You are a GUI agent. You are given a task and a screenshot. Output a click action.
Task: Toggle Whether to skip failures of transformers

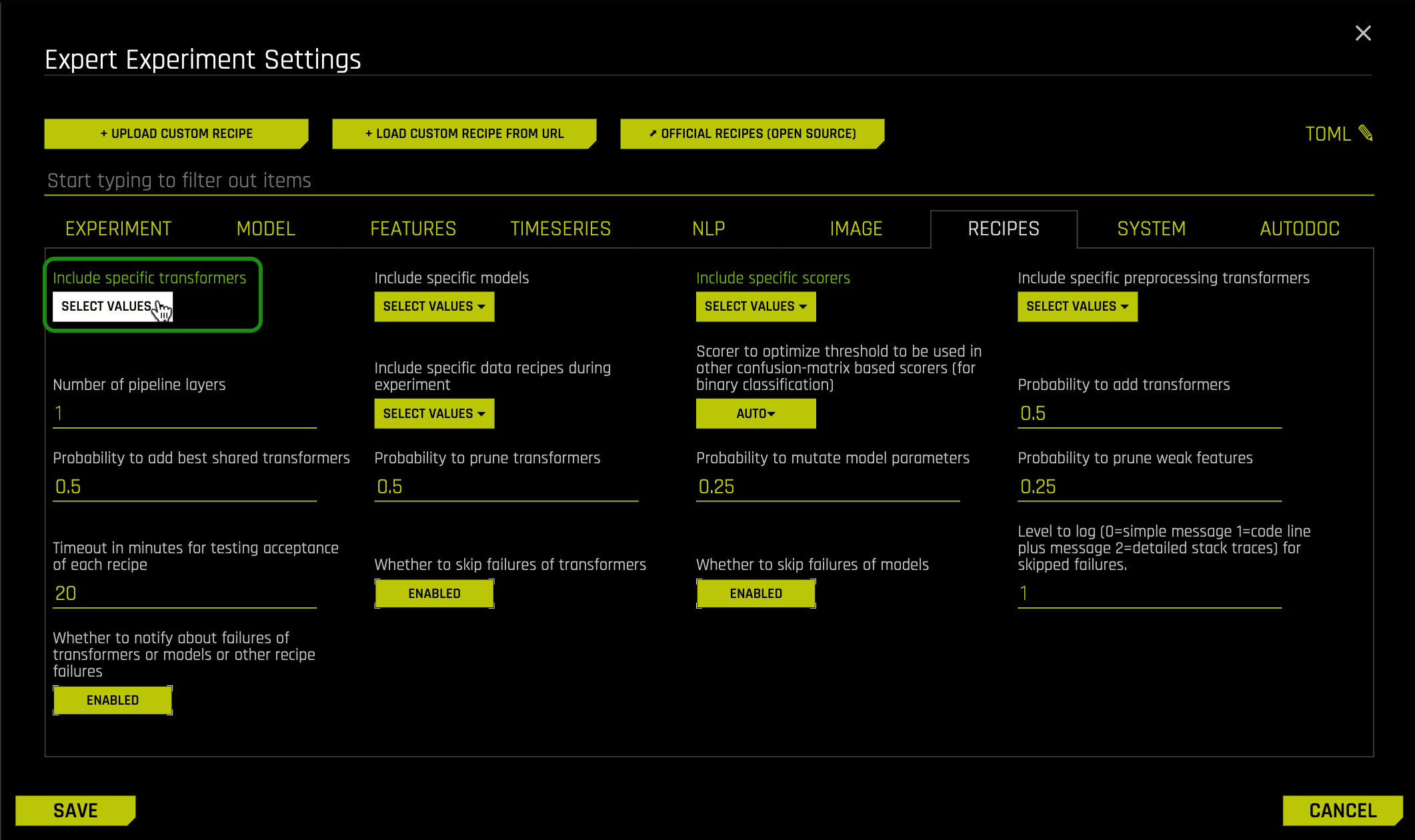tap(434, 593)
